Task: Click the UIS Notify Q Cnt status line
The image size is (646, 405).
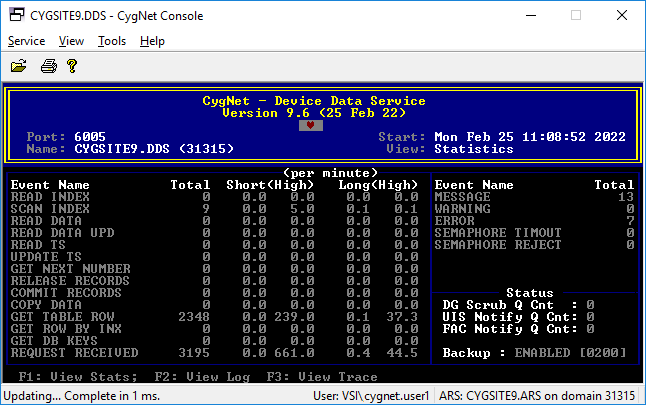Action: click(518, 316)
